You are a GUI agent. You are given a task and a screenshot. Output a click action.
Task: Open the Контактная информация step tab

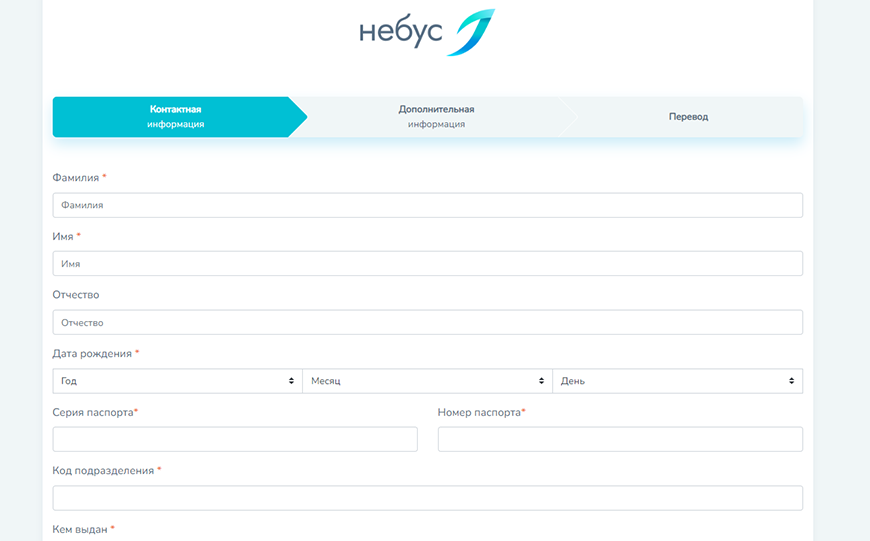coord(176,117)
